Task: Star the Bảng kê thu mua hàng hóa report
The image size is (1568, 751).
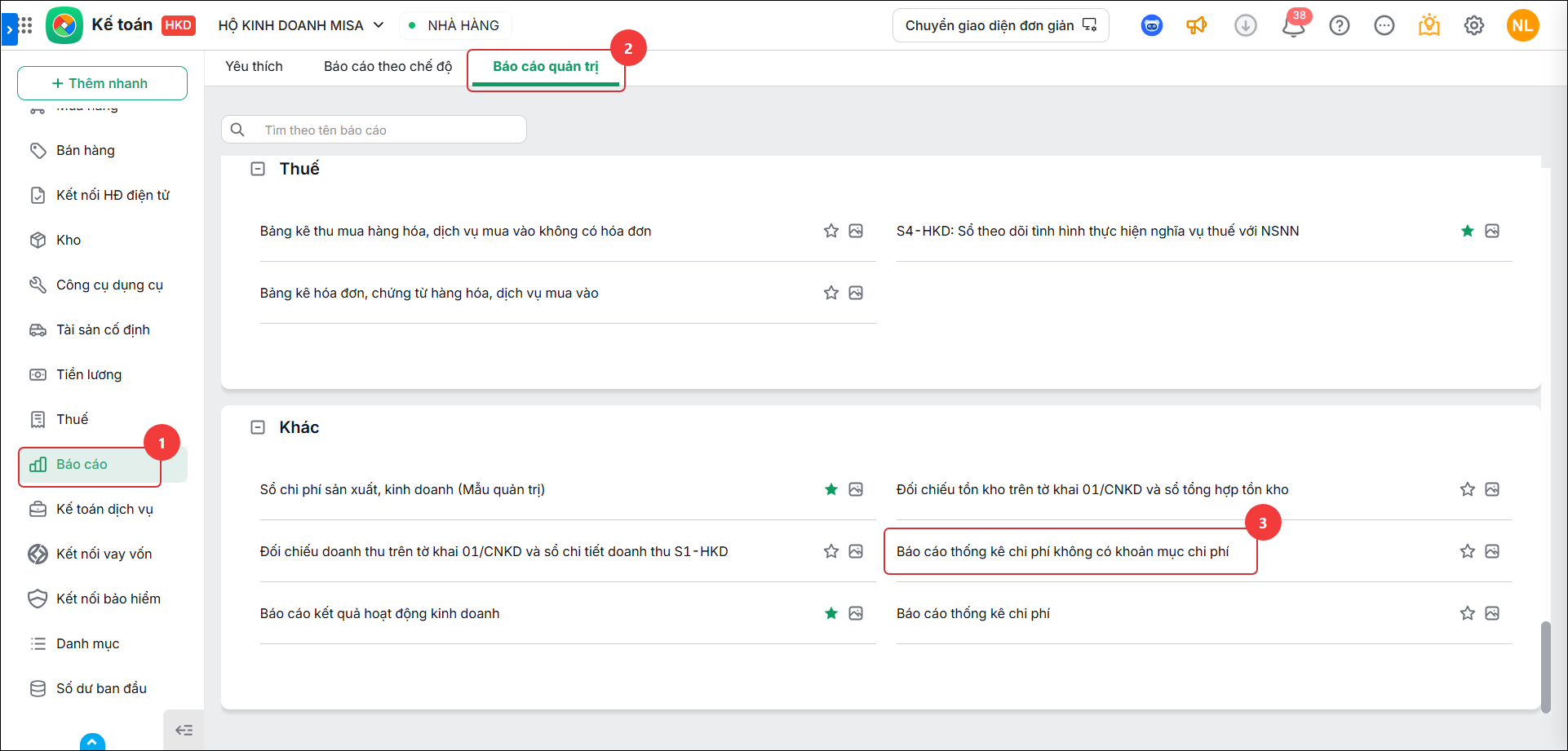Action: [831, 231]
